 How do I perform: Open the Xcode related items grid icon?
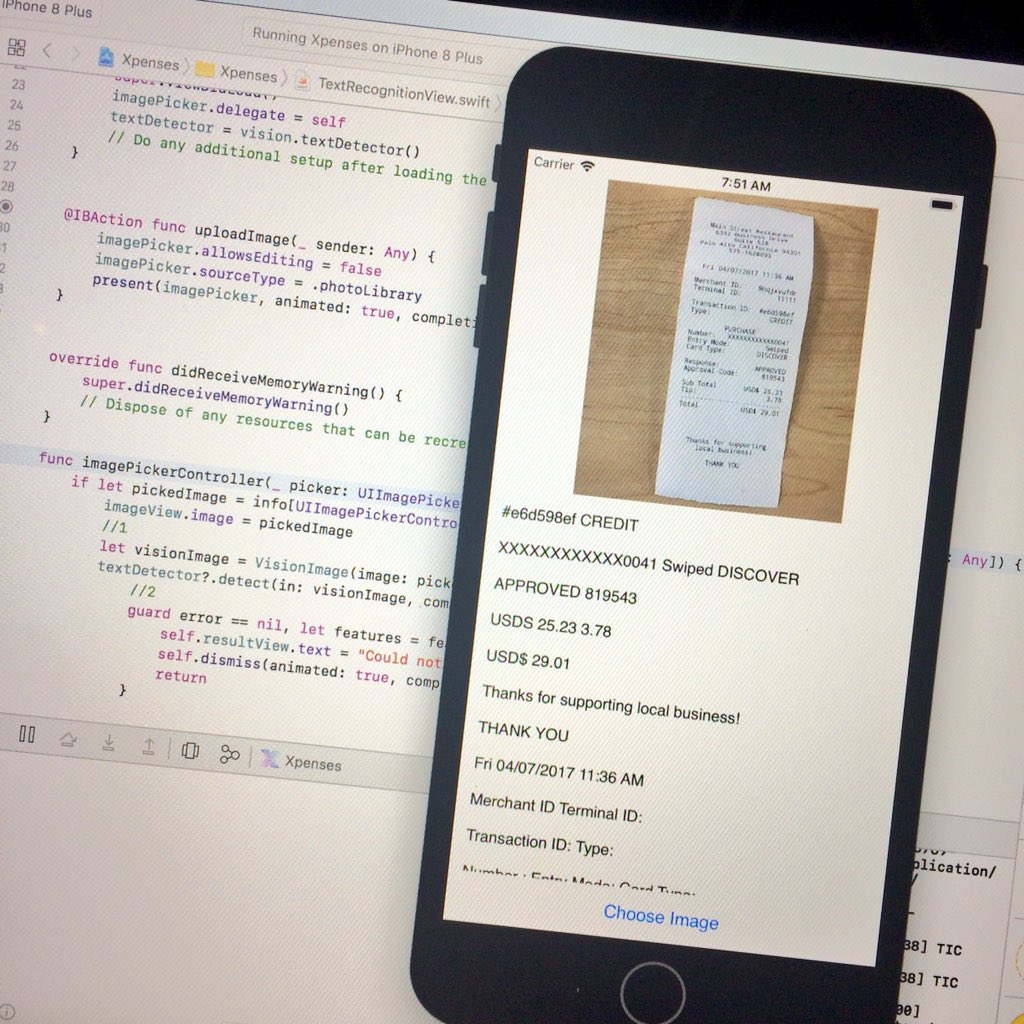(x=16, y=47)
